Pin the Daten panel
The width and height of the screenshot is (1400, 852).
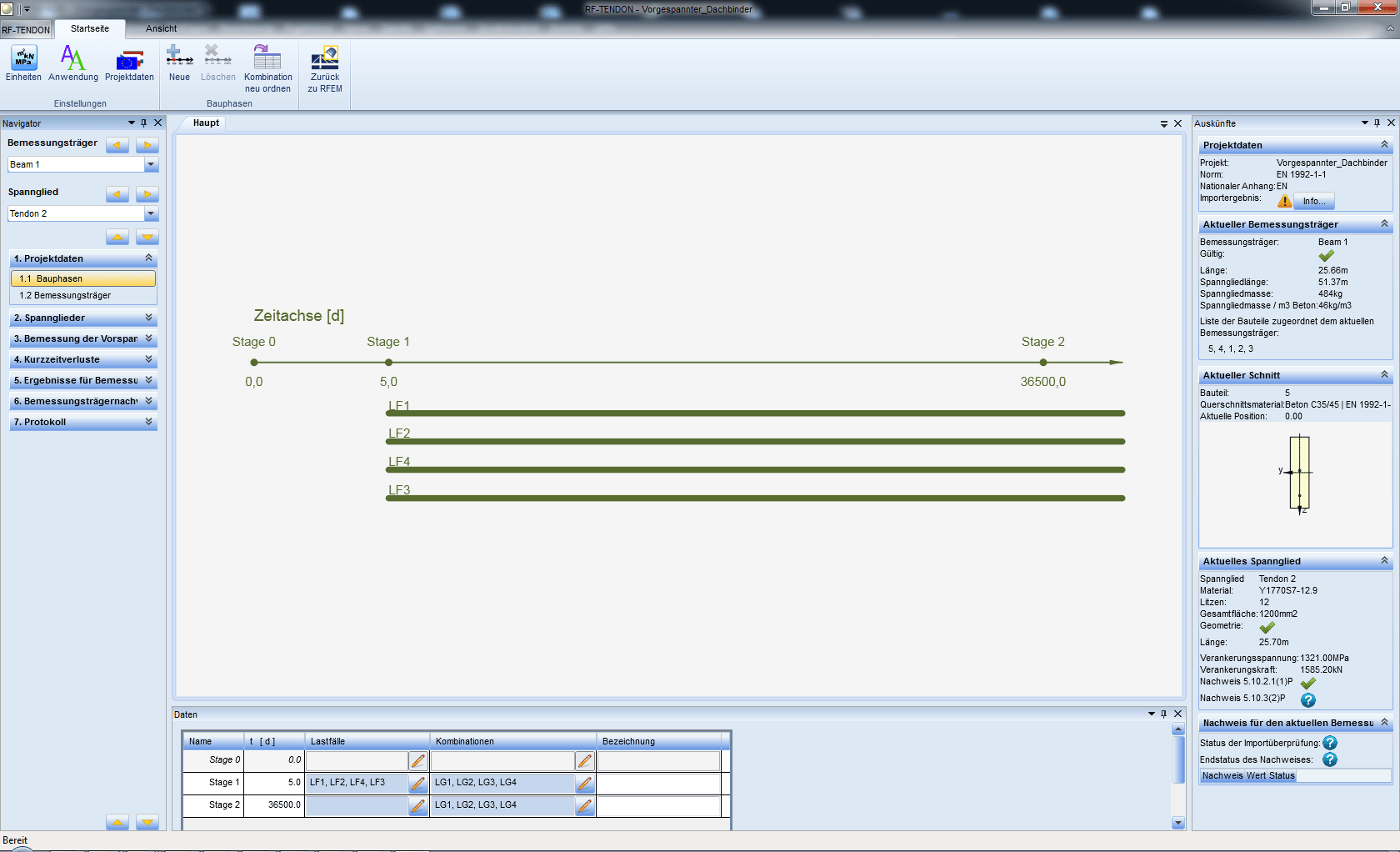tap(1164, 714)
